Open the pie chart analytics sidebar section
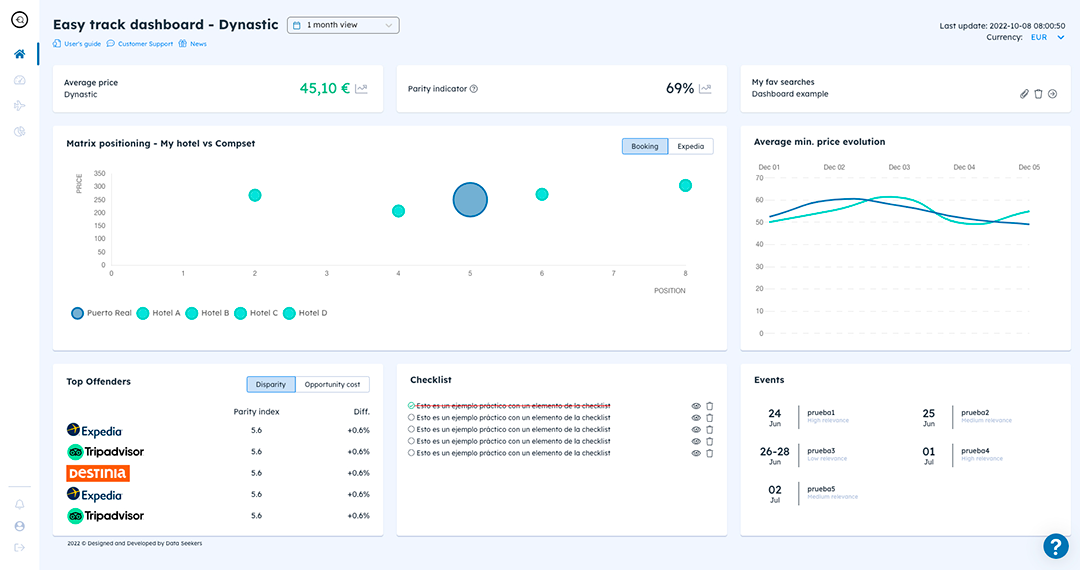The image size is (1080, 570). coord(19,131)
